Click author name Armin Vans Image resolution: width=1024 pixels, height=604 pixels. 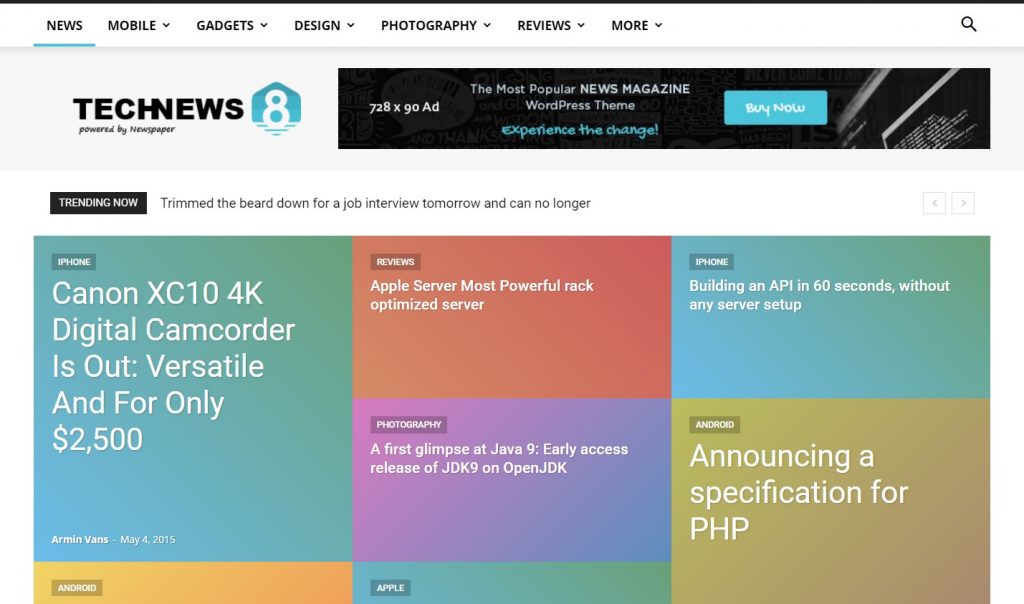[79, 540]
